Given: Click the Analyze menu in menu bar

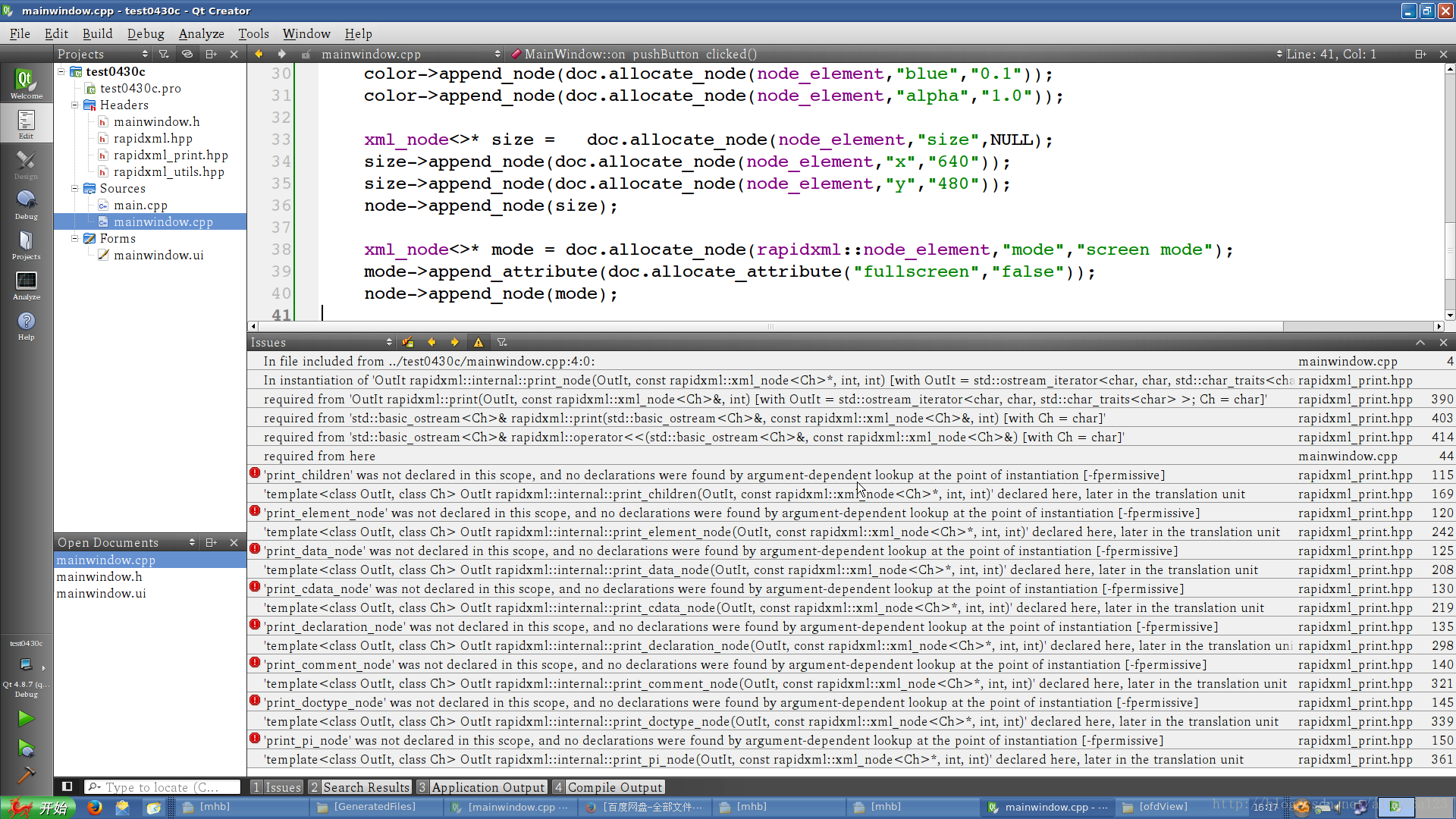Looking at the screenshot, I should point(202,33).
